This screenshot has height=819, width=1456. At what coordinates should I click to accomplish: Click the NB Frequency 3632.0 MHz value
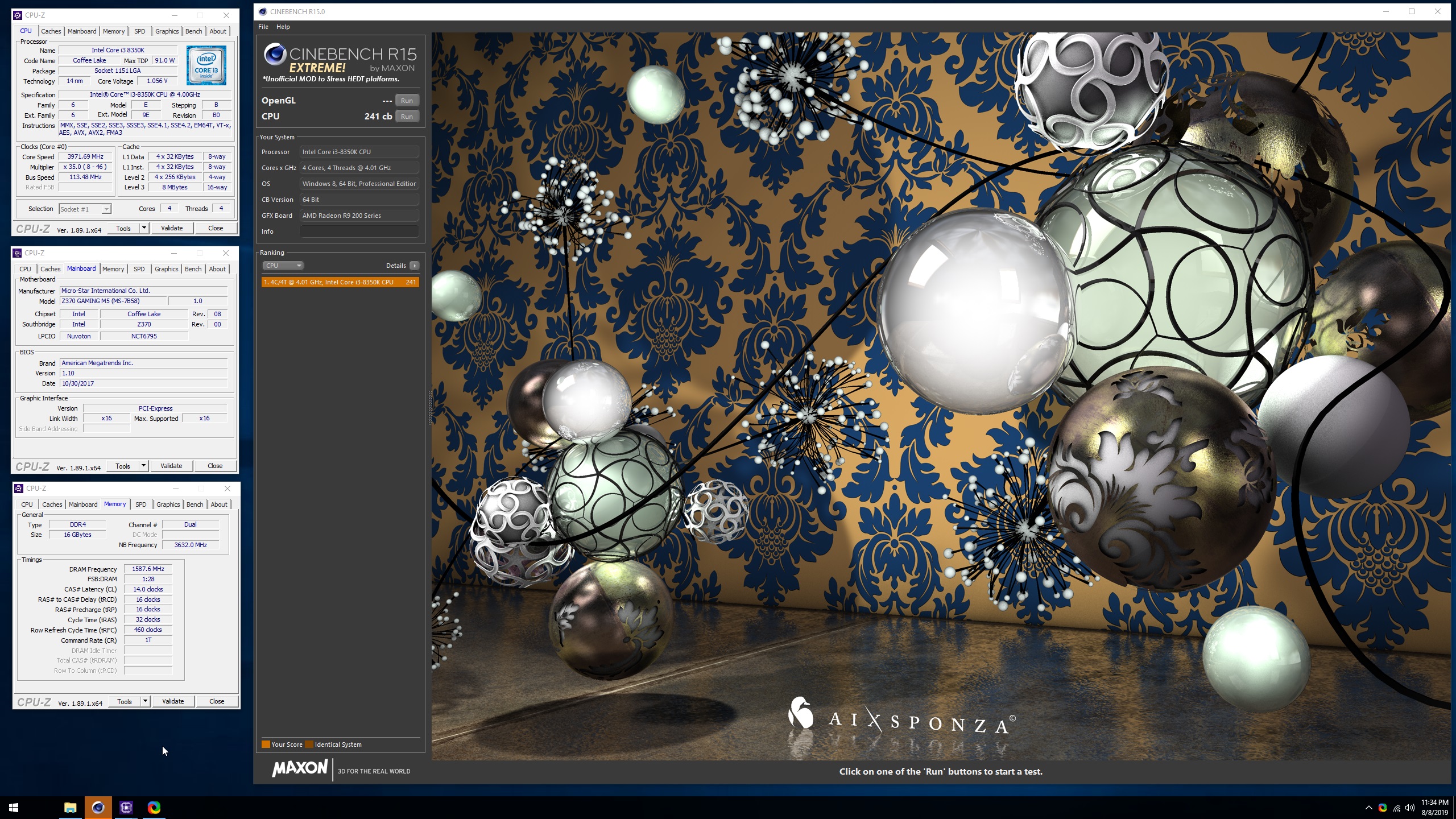tap(191, 545)
